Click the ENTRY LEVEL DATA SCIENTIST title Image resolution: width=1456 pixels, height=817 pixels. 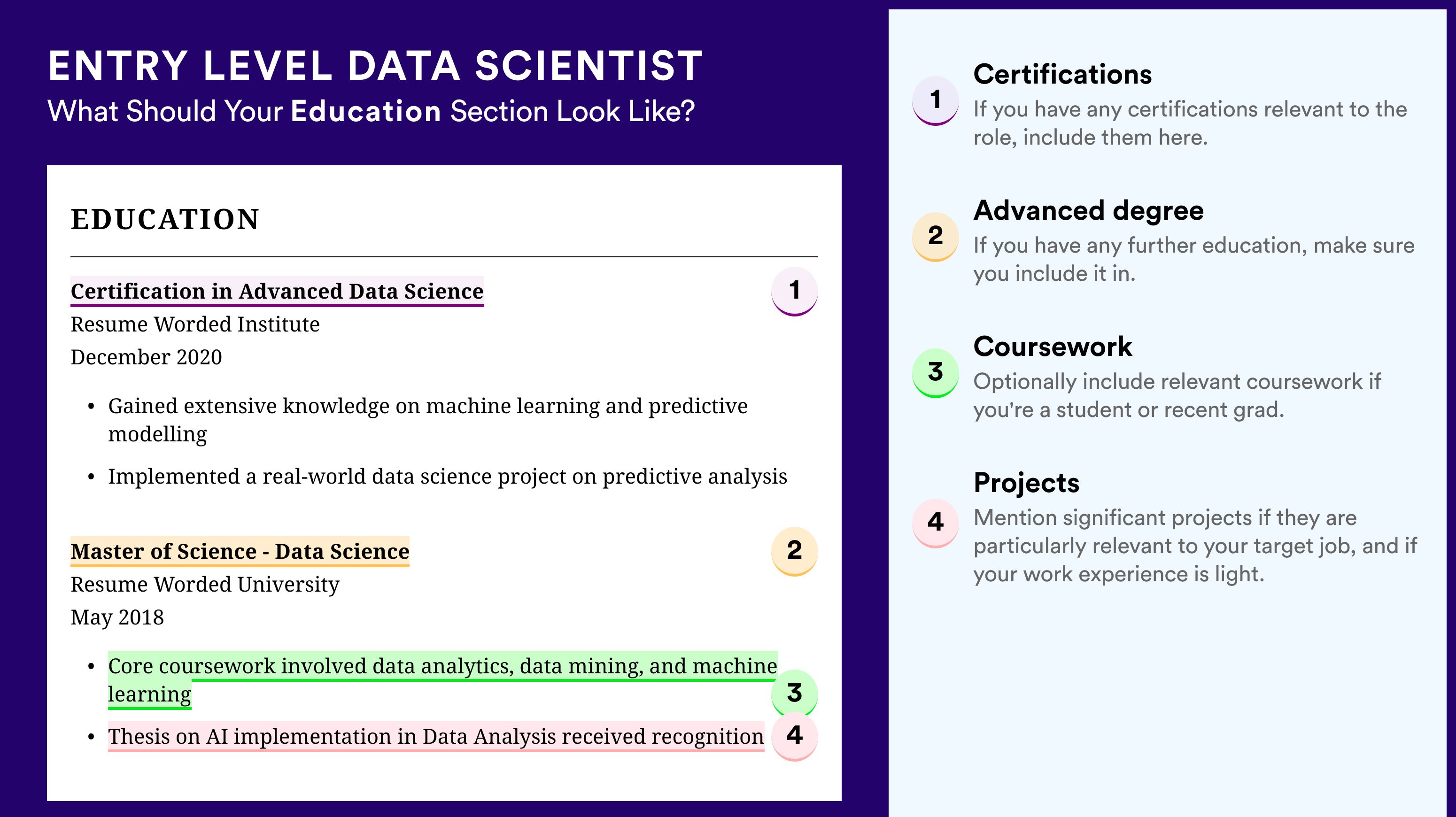coord(375,66)
